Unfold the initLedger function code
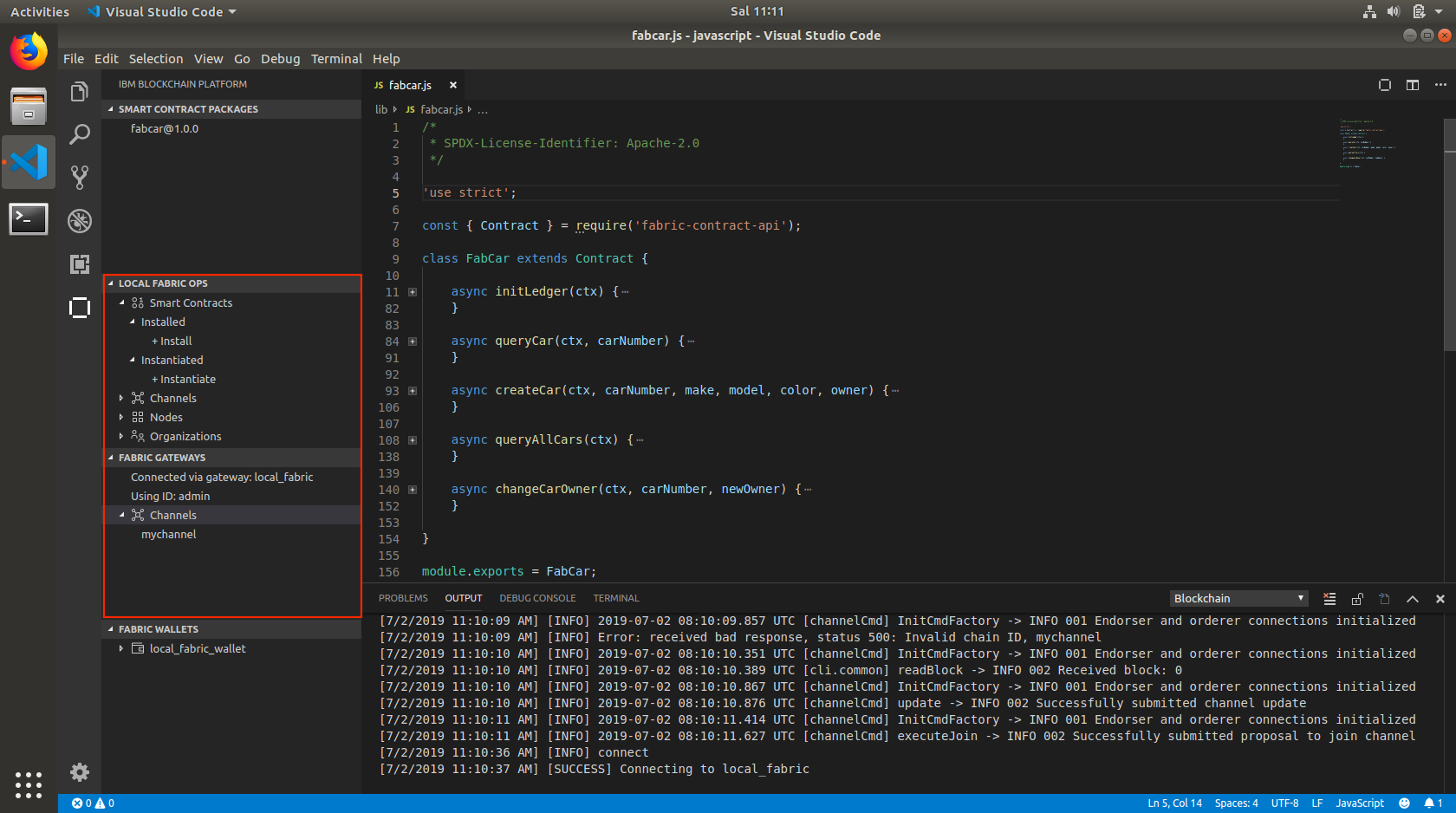Screen dimensions: 1456x813 tap(413, 292)
